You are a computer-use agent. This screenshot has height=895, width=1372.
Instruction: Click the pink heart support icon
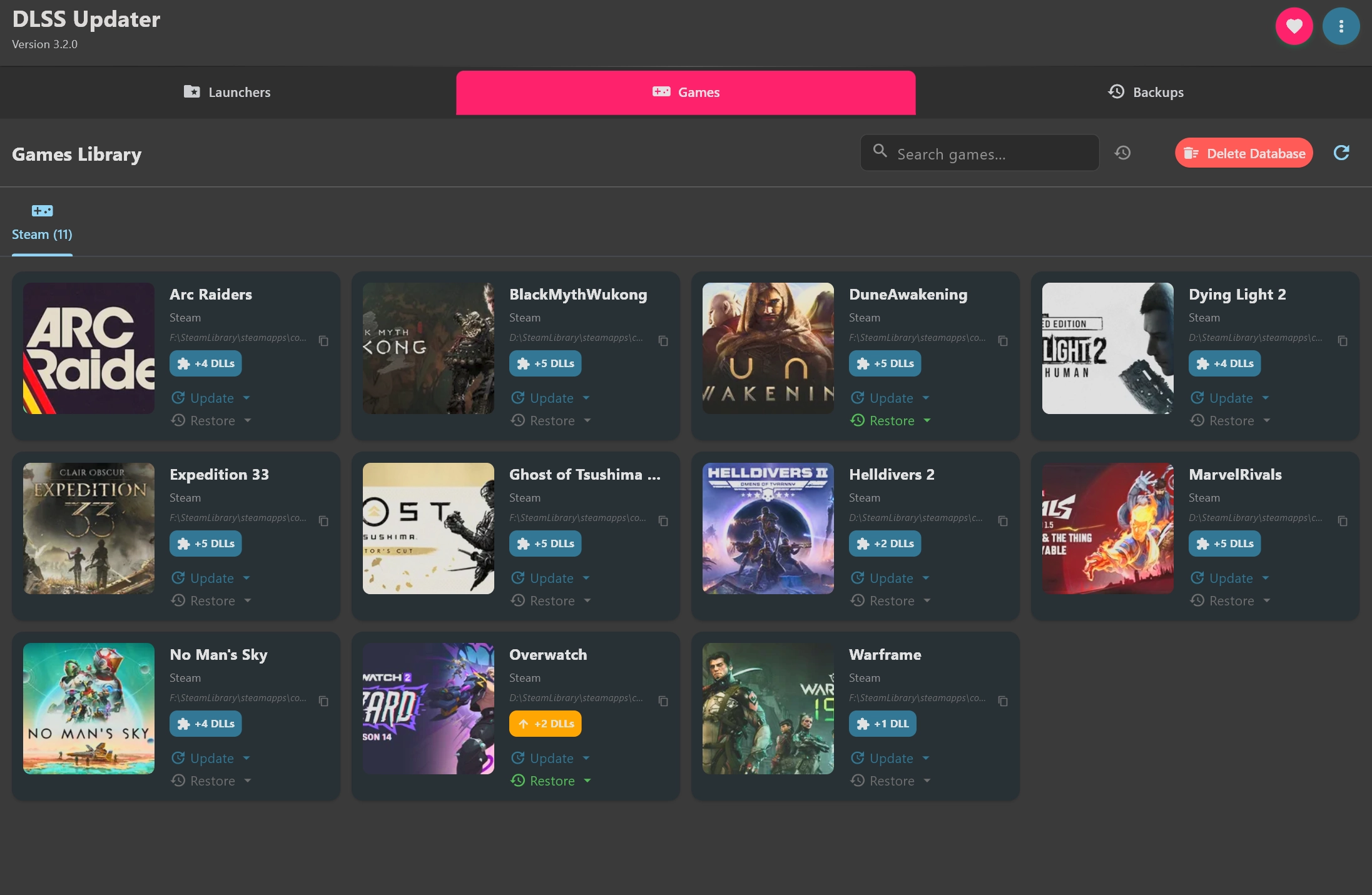1294,26
